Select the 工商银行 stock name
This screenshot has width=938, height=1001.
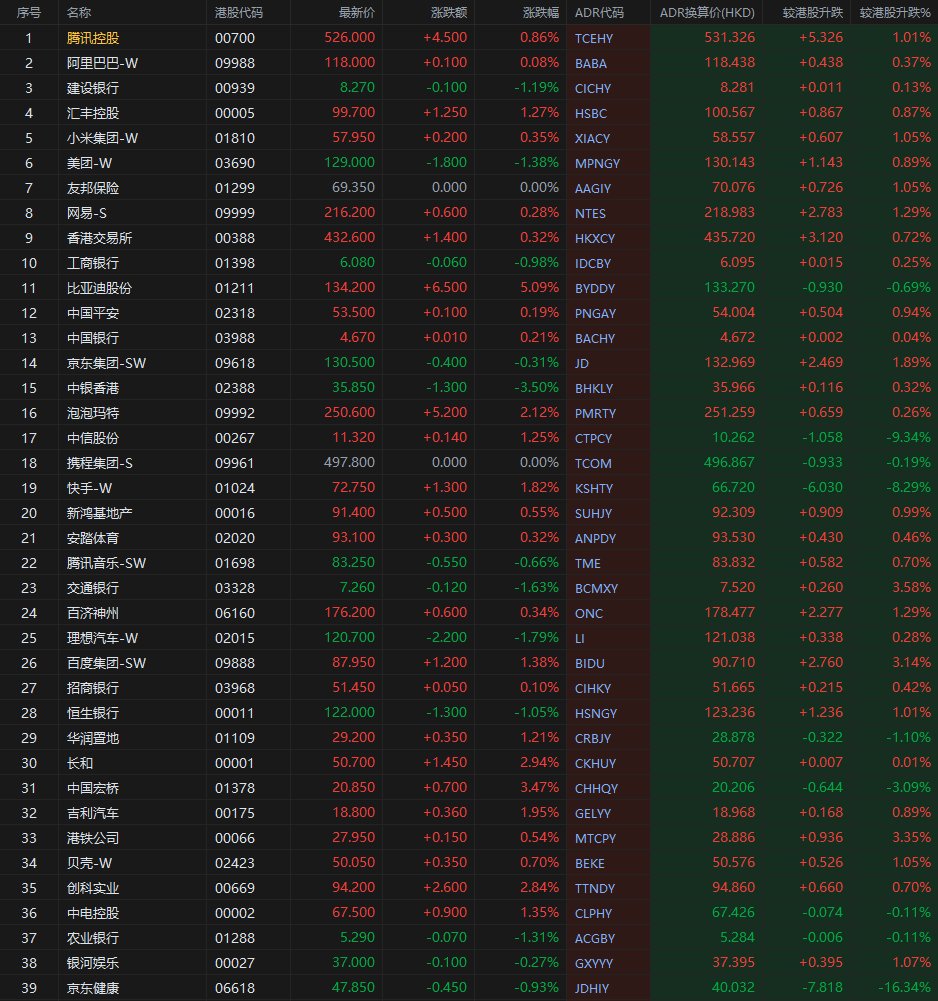click(93, 263)
